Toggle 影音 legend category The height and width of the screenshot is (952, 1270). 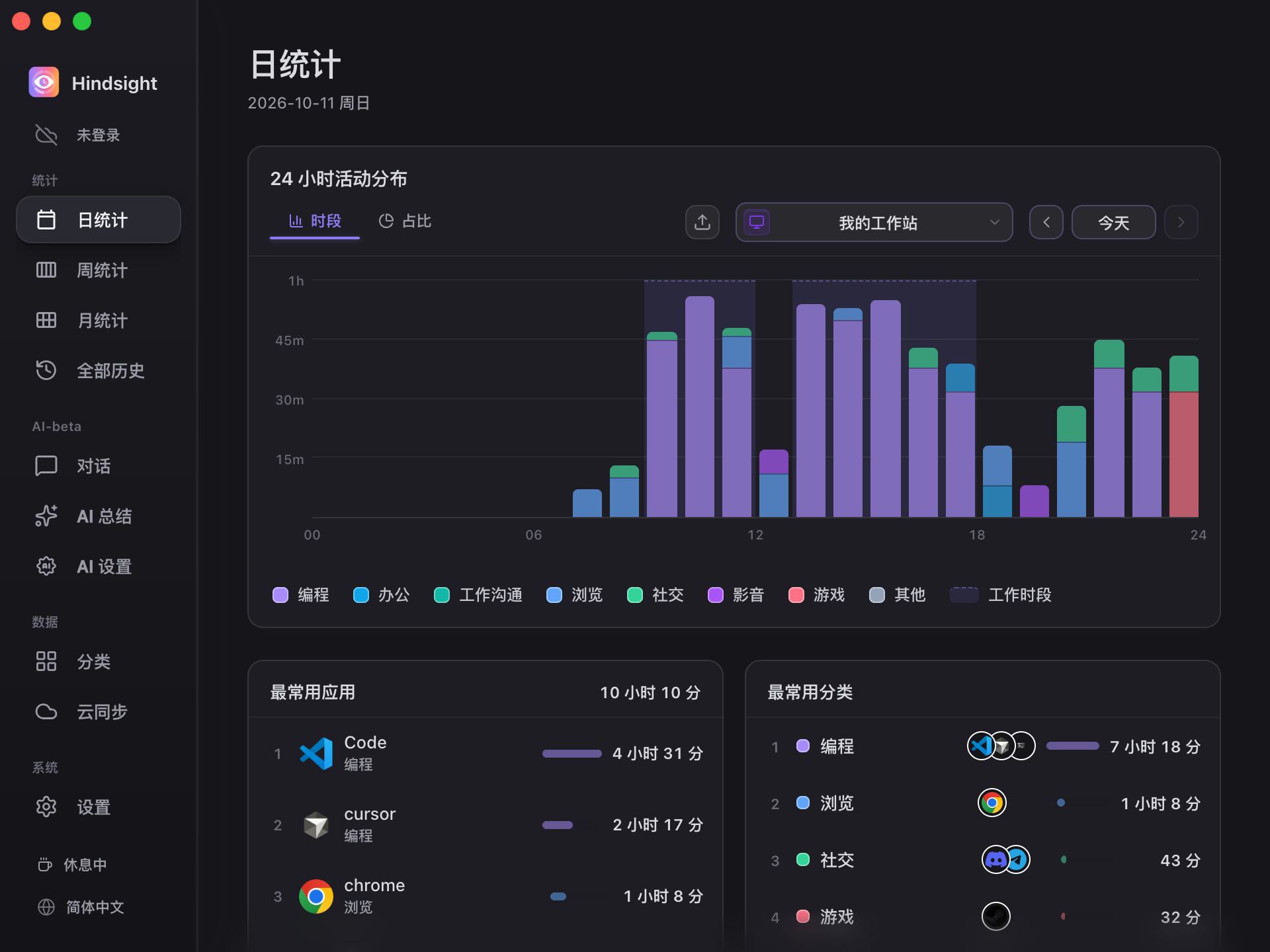point(736,595)
